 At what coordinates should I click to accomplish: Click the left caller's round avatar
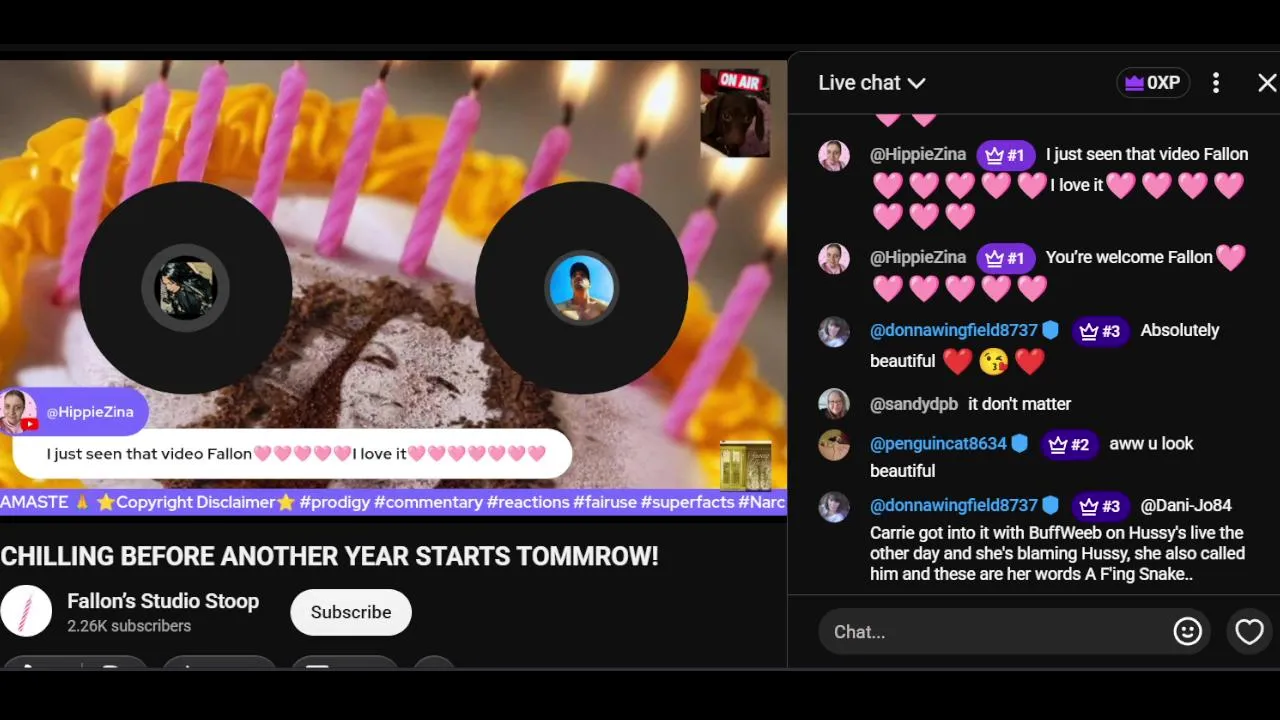click(x=186, y=288)
